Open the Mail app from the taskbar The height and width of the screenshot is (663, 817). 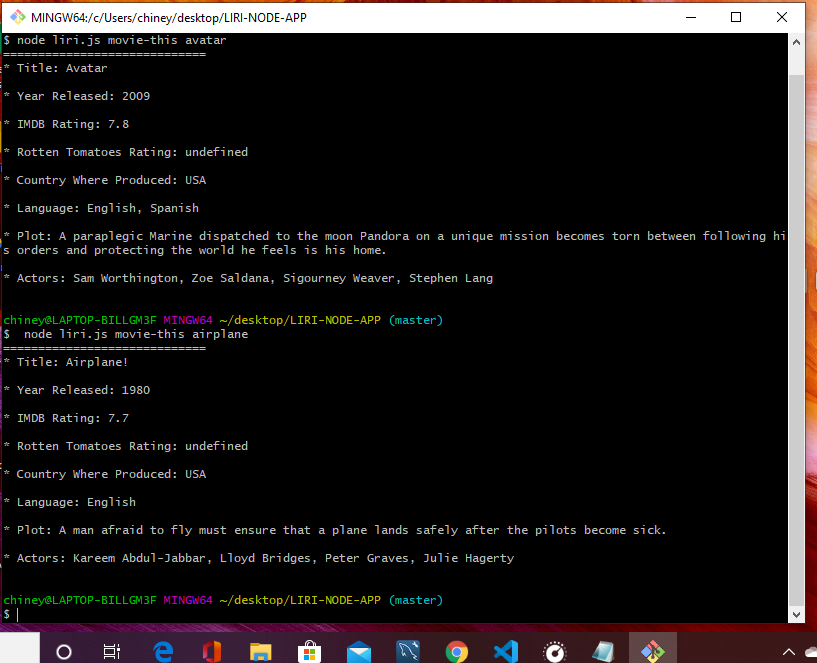pos(358,652)
